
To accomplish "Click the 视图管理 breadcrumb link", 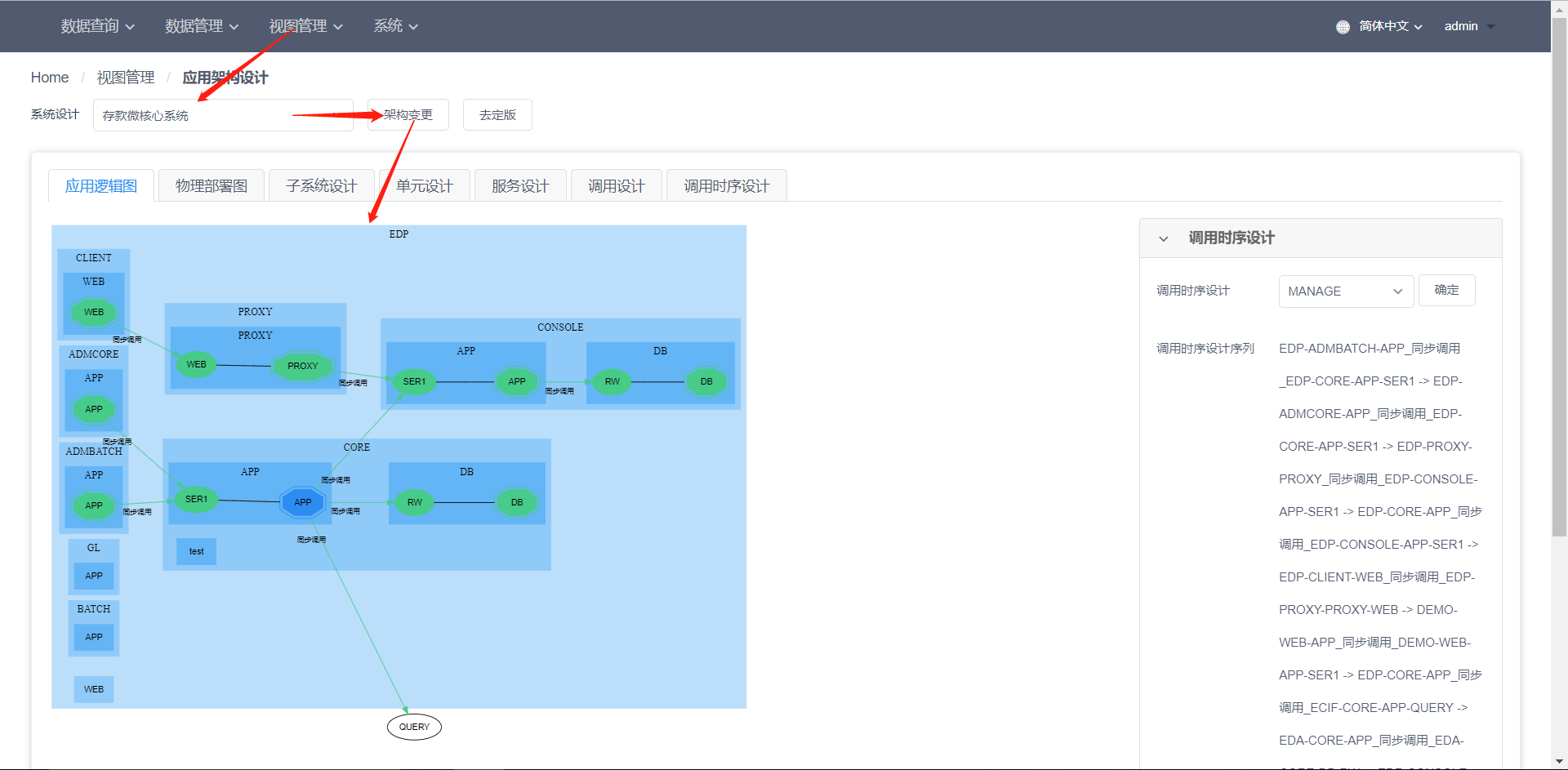I will (x=126, y=78).
